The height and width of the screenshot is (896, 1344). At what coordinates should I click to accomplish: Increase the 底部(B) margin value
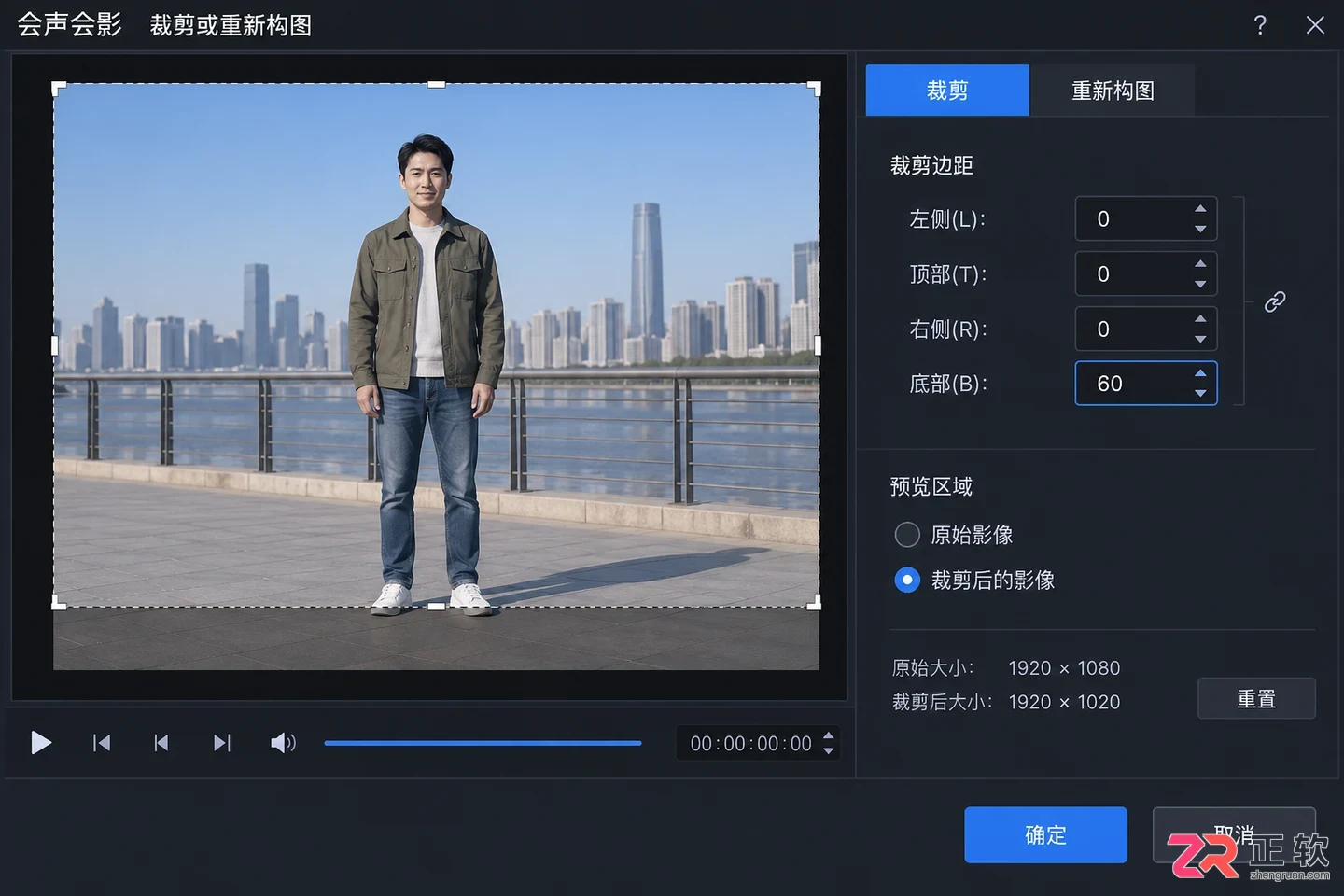(1200, 373)
